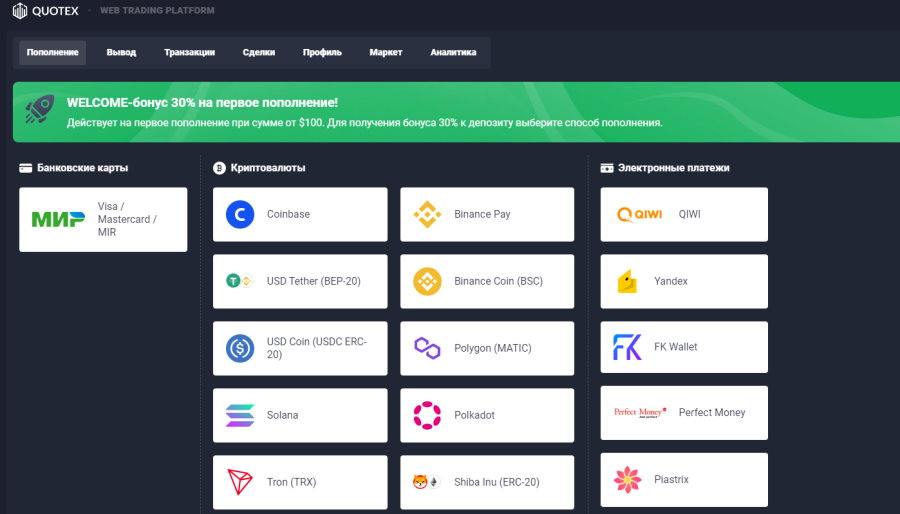Image resolution: width=900 pixels, height=514 pixels.
Task: Click the QIWI logo
Action: click(x=639, y=215)
